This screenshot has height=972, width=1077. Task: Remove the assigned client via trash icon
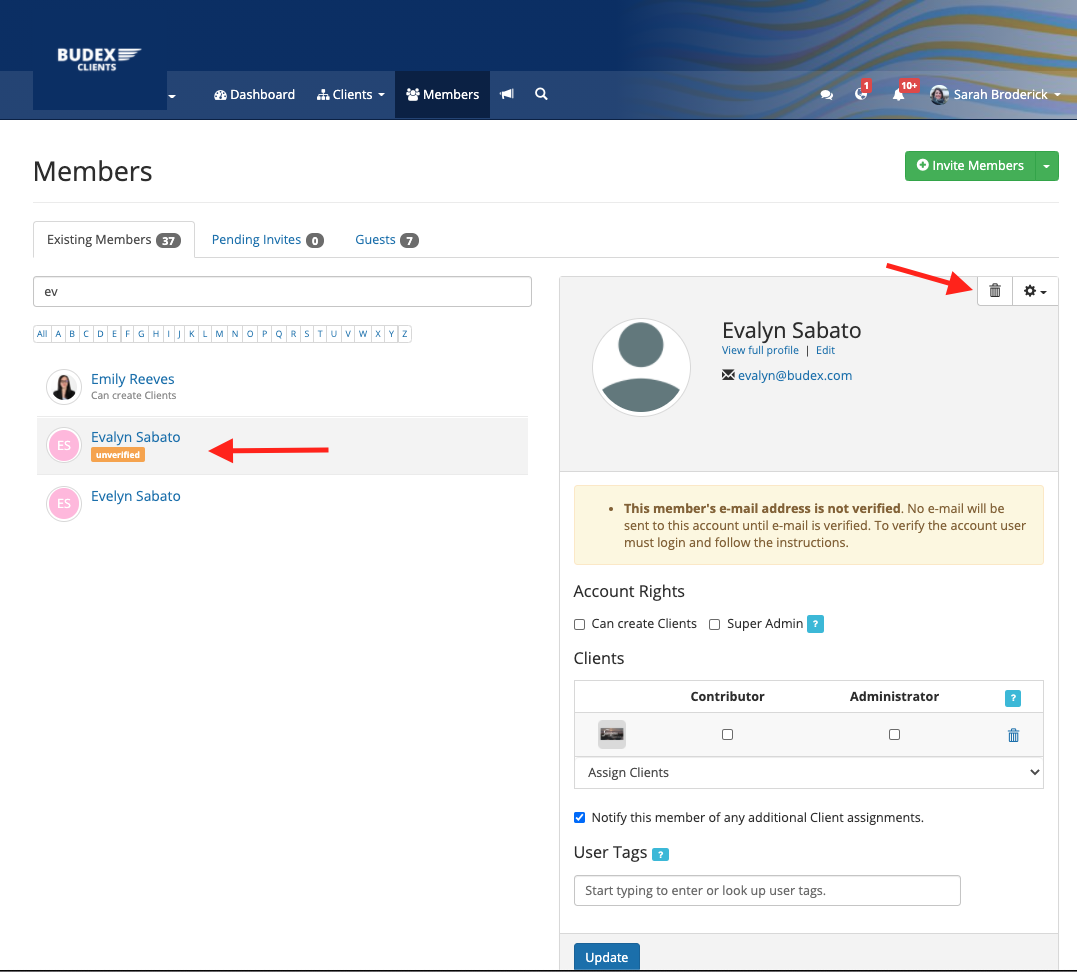click(1013, 734)
